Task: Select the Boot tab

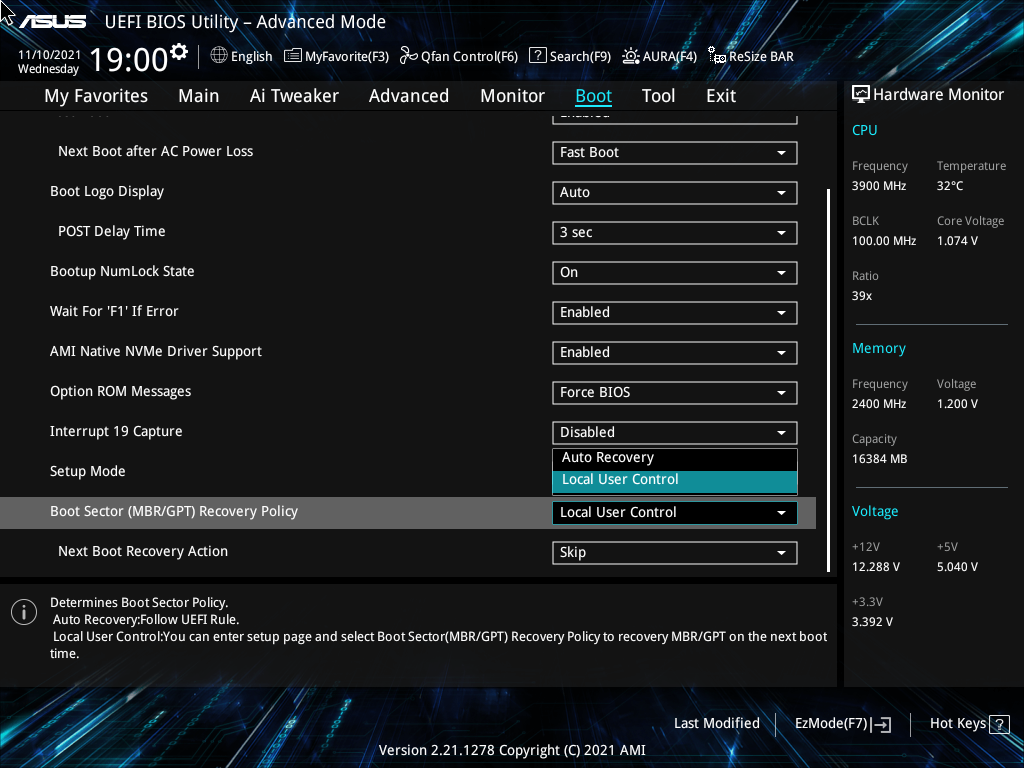Action: coord(594,96)
